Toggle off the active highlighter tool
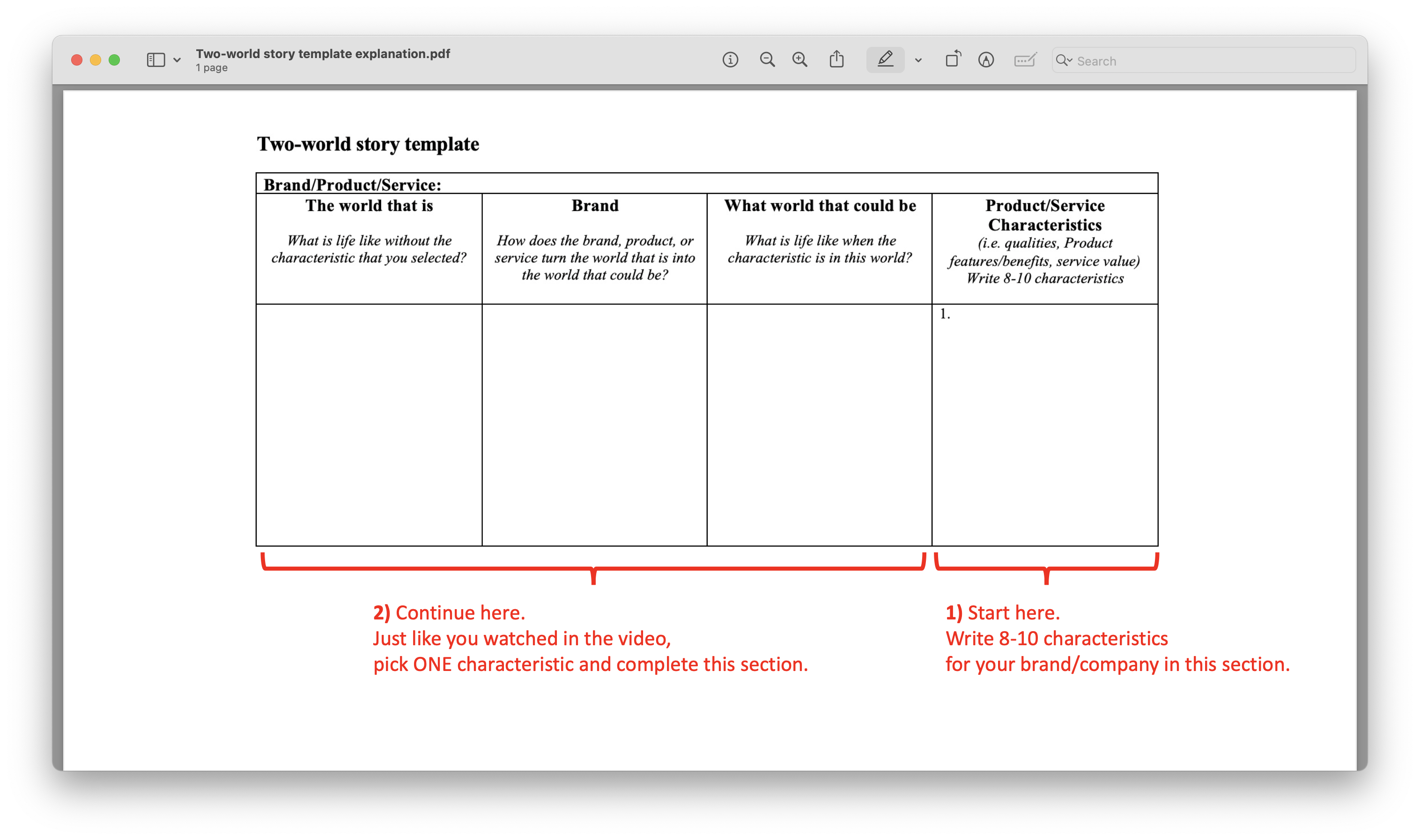This screenshot has height=840, width=1420. click(885, 59)
